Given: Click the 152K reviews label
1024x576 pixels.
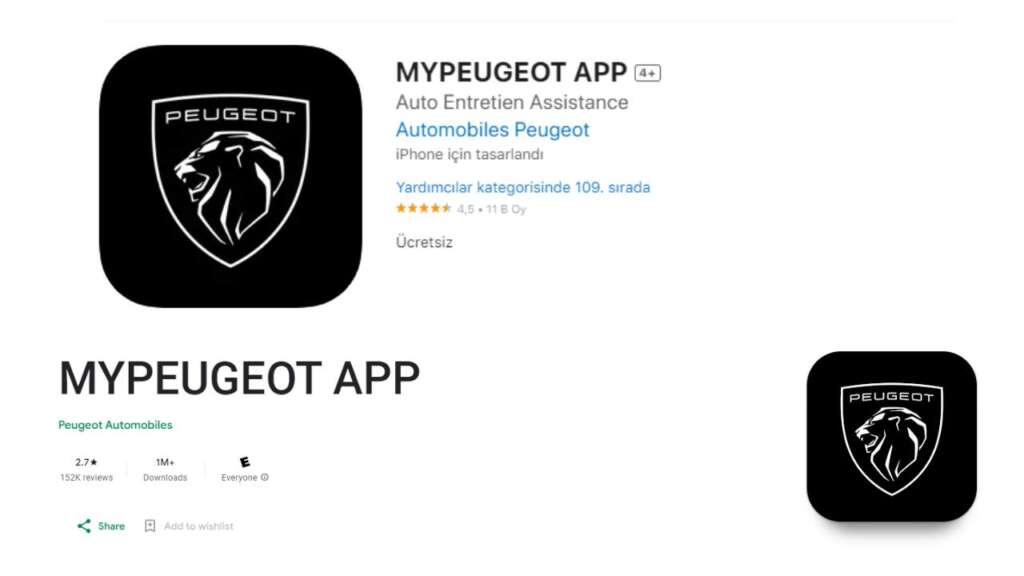Looking at the screenshot, I should [86, 478].
